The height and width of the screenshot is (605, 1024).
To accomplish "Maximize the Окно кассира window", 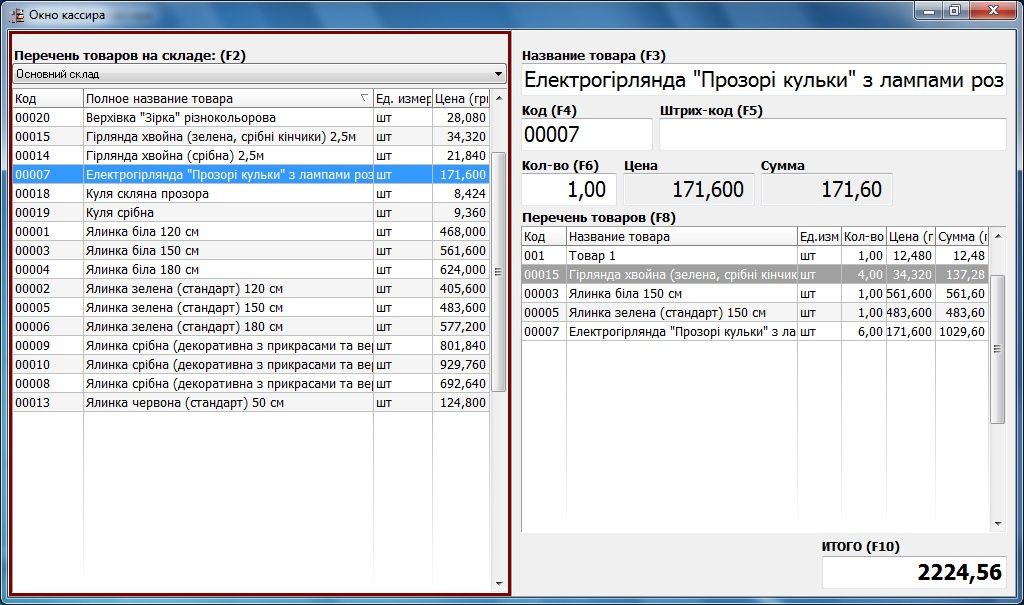I will pyautogui.click(x=955, y=10).
